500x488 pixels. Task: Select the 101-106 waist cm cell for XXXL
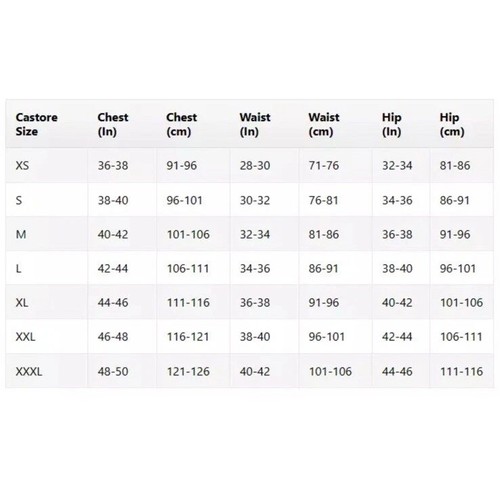point(330,371)
